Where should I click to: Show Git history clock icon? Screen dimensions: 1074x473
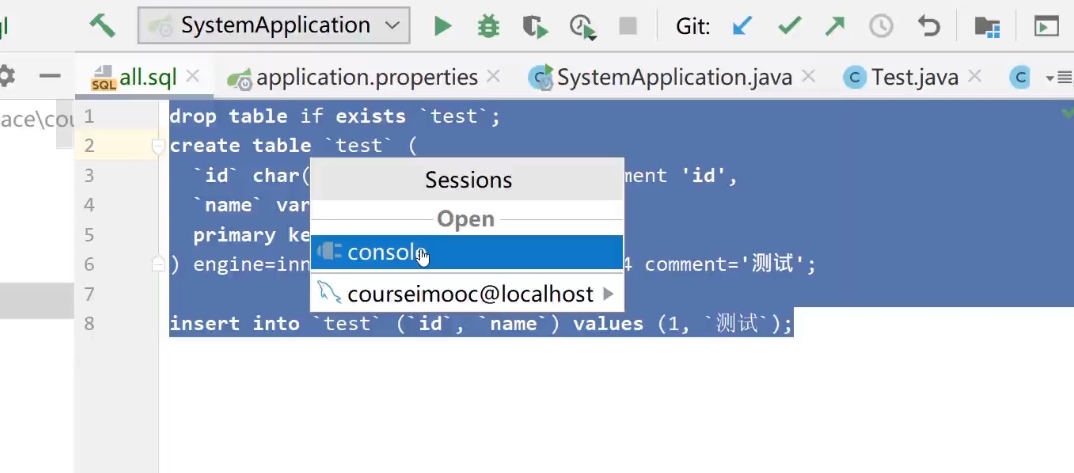[882, 27]
